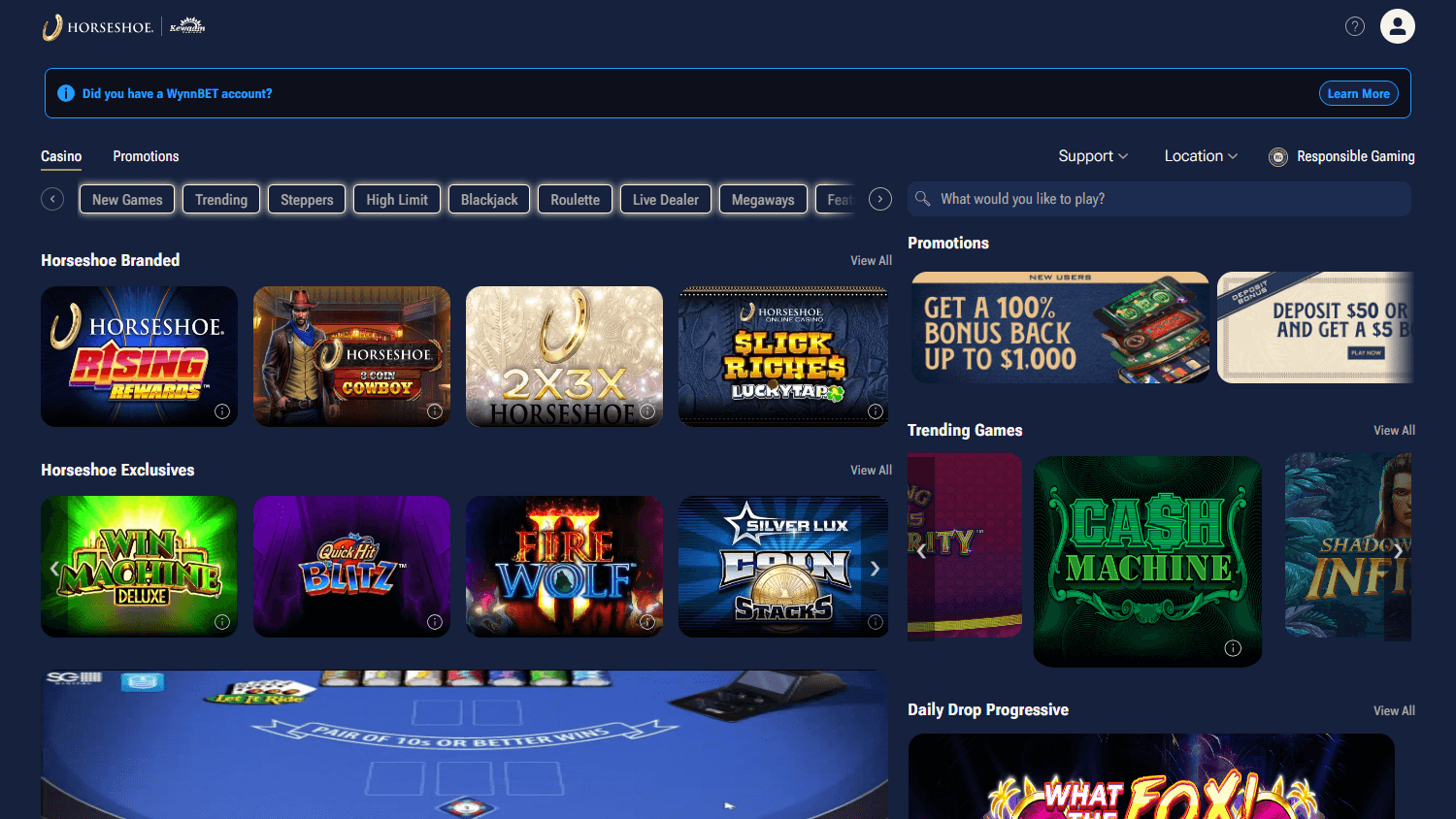Open Silver Lux Coin Stacks thumbnail
Image resolution: width=1456 pixels, height=819 pixels.
(783, 567)
